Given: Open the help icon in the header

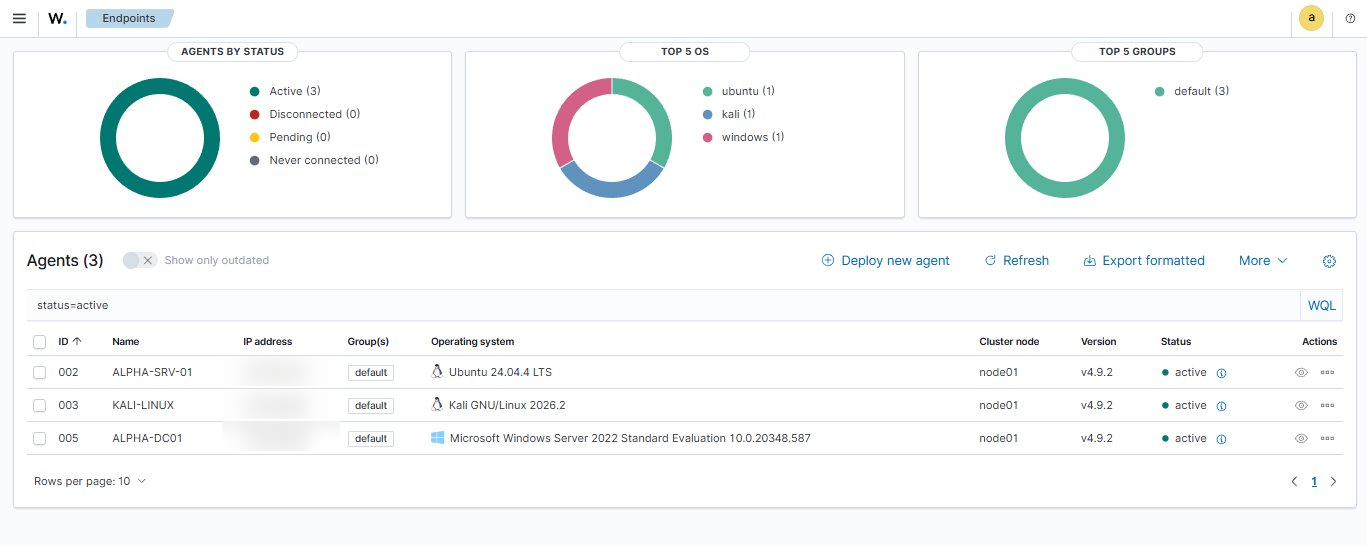Looking at the screenshot, I should pos(1350,18).
